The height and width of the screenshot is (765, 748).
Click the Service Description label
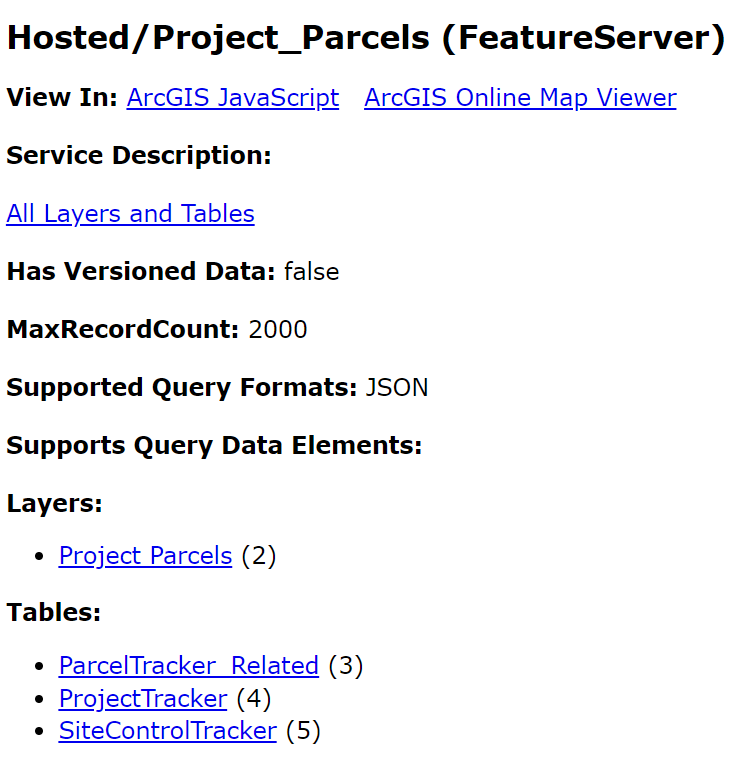tap(139, 156)
